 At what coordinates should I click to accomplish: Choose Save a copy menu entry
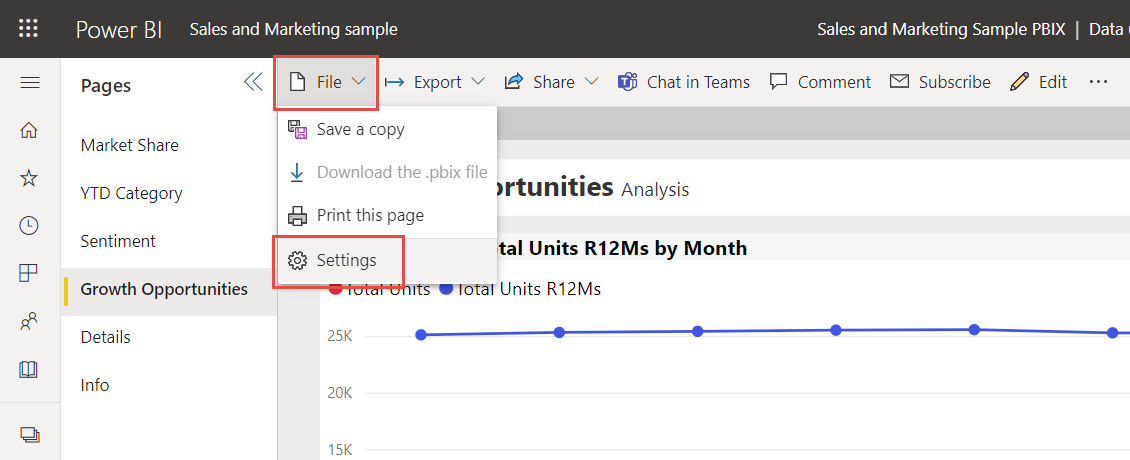click(x=360, y=129)
